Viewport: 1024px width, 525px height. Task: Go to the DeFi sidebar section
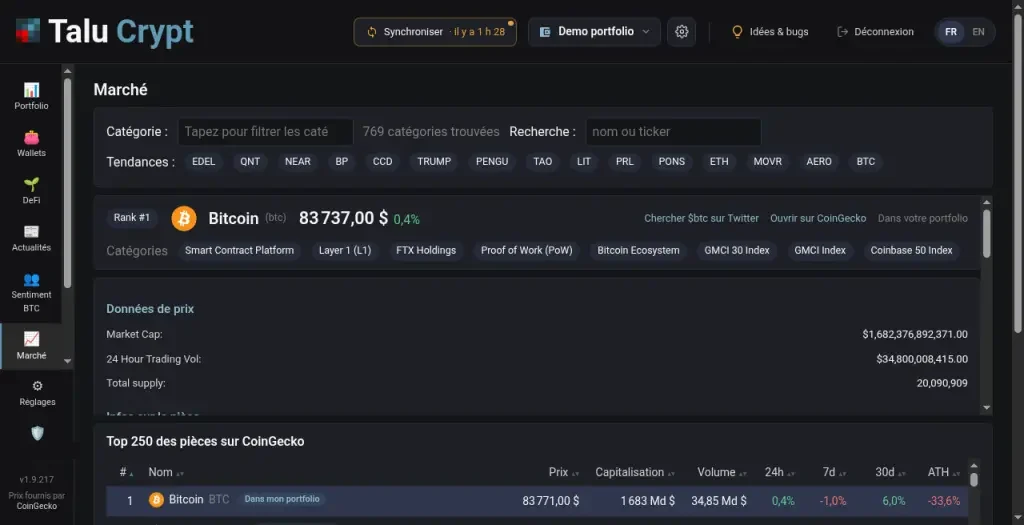[x=31, y=191]
